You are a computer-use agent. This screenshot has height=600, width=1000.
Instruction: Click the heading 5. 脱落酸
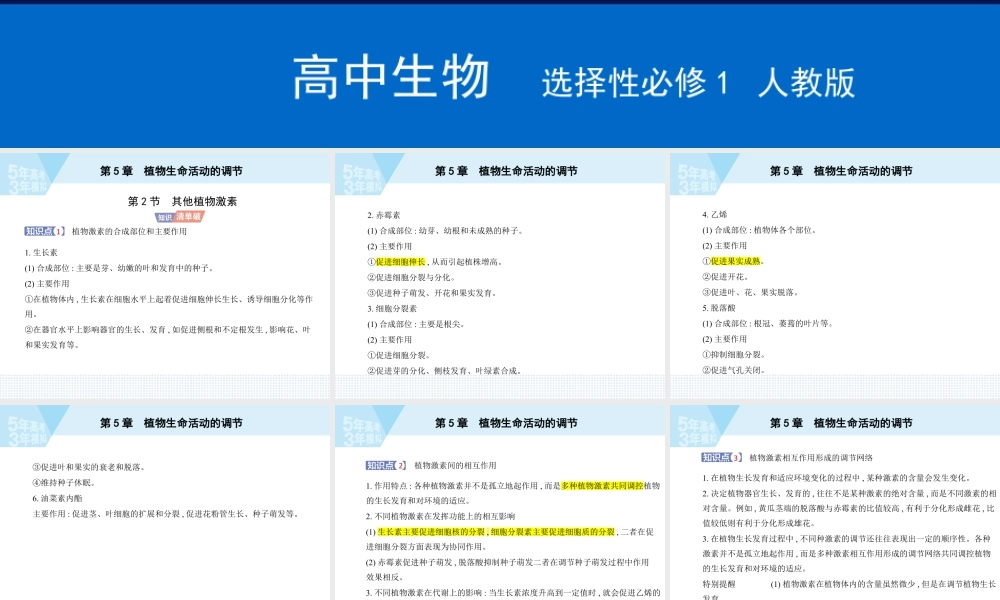(719, 307)
